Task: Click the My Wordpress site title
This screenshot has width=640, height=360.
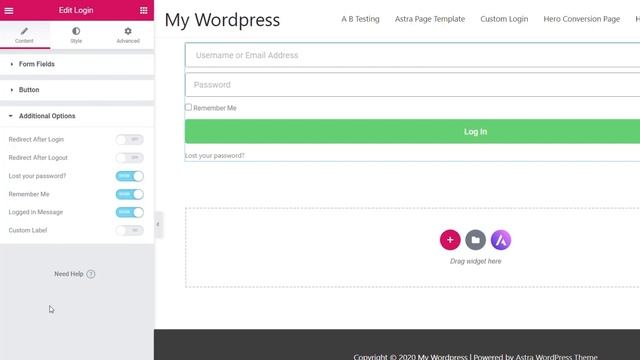Action: tap(222, 20)
